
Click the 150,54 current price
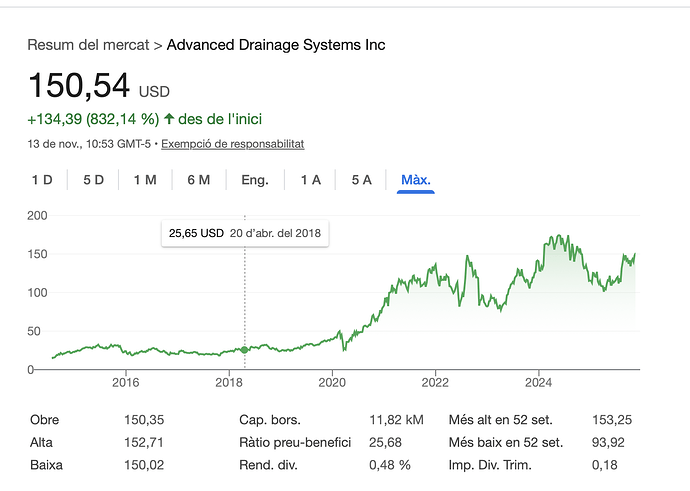coord(79,85)
